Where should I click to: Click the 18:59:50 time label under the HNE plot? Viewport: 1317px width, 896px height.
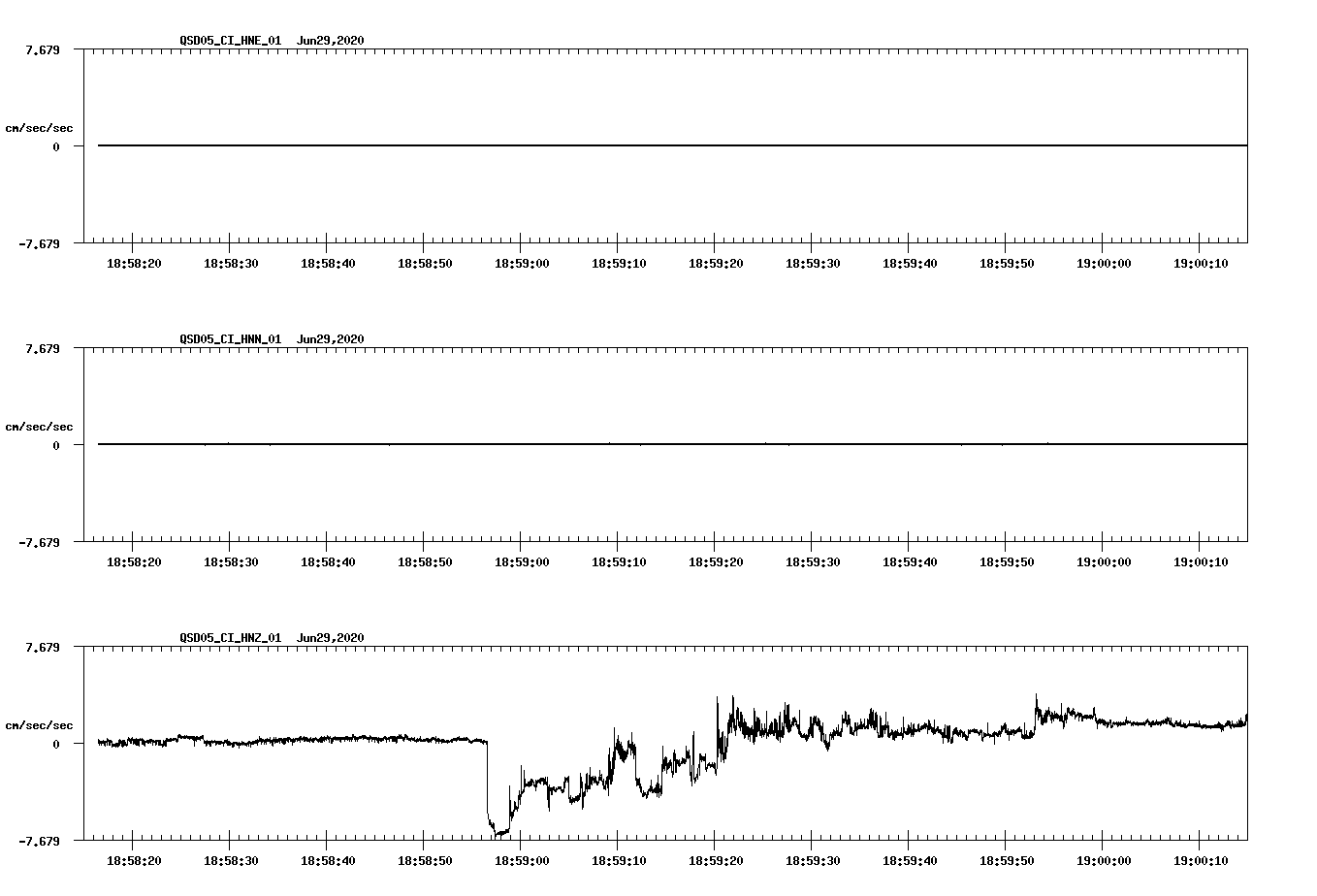click(1006, 263)
